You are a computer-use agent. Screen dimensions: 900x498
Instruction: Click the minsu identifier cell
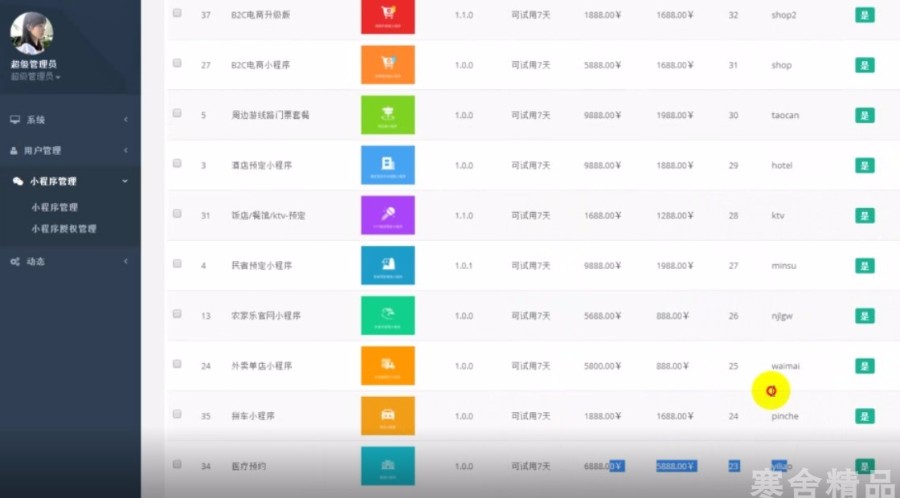783,266
